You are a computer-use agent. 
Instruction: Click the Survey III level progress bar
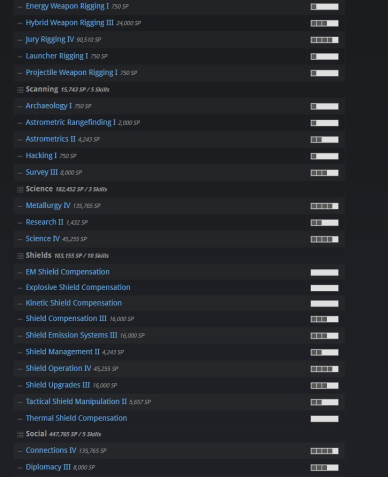324,173
